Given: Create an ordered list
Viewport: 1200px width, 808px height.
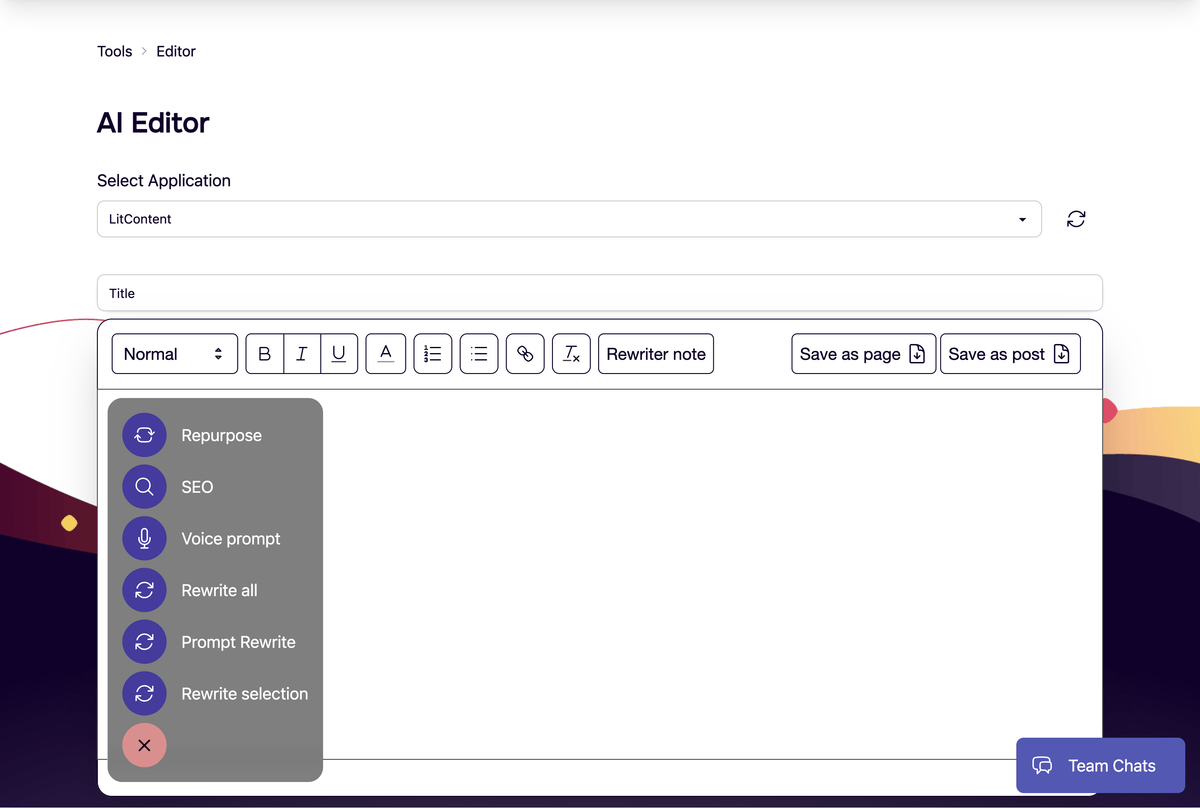Looking at the screenshot, I should pos(432,353).
